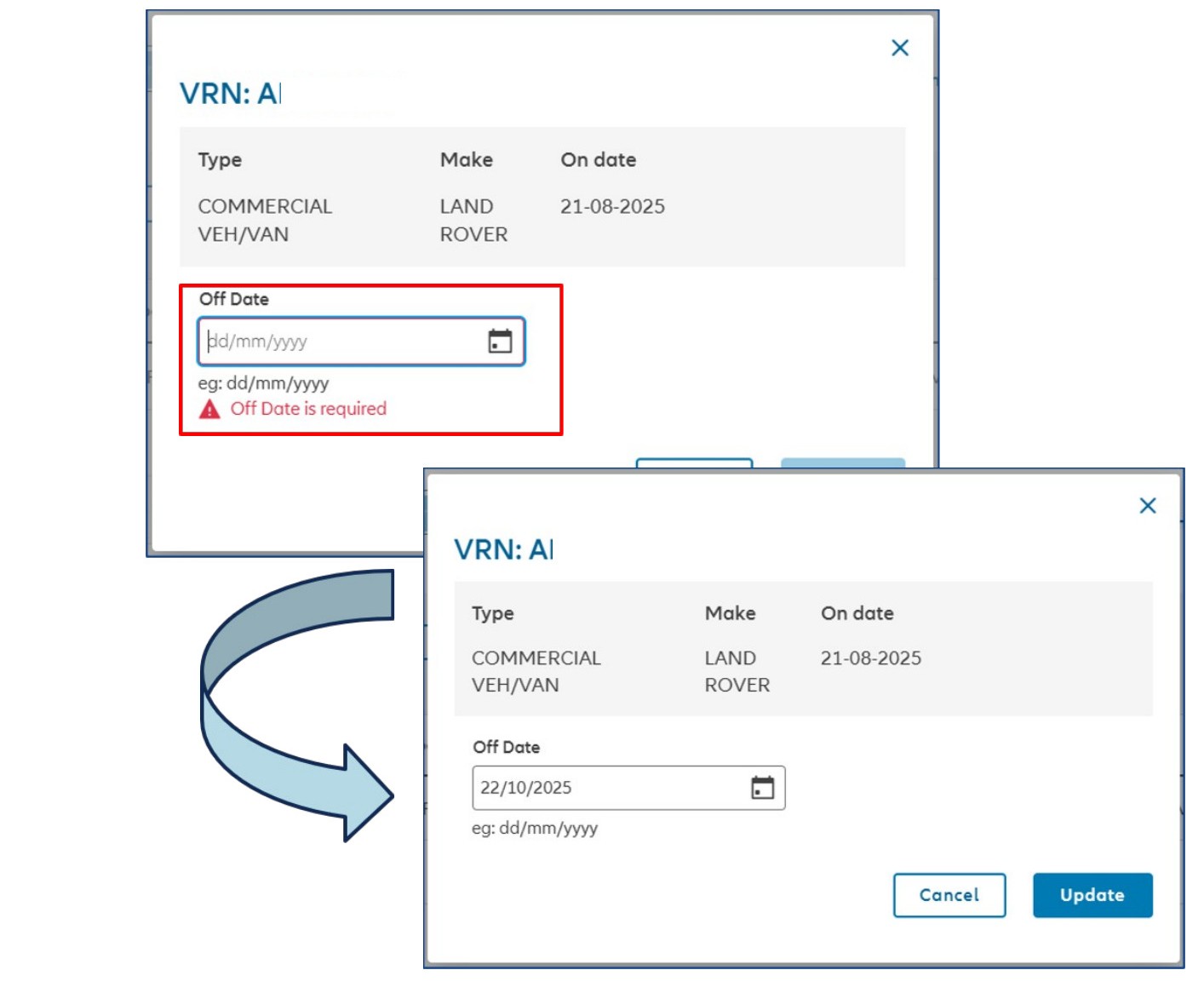
Task: Click the Off Date label in back dialog
Action: click(234, 299)
